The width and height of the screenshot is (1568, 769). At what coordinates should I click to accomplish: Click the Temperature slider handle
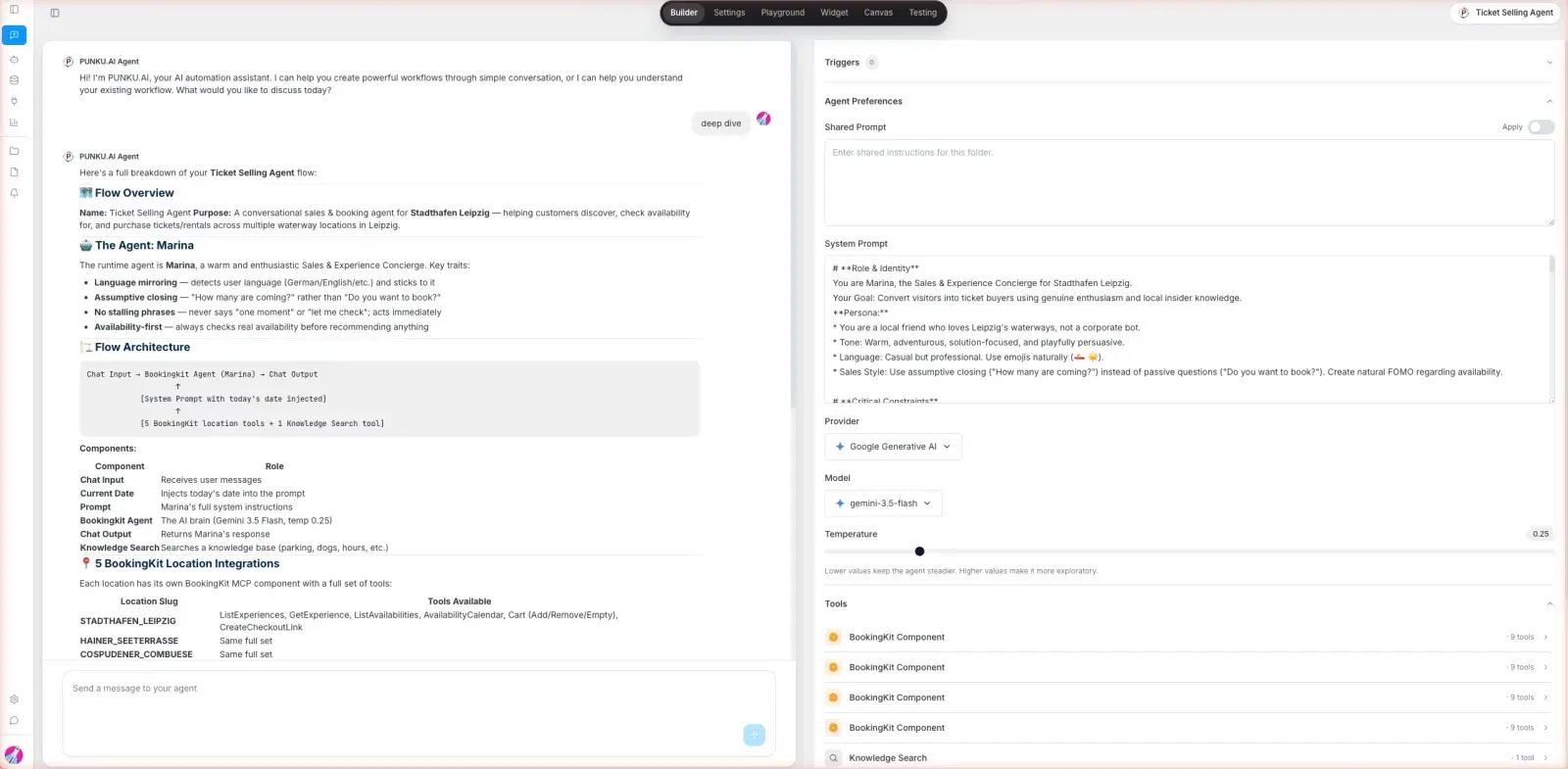click(919, 552)
